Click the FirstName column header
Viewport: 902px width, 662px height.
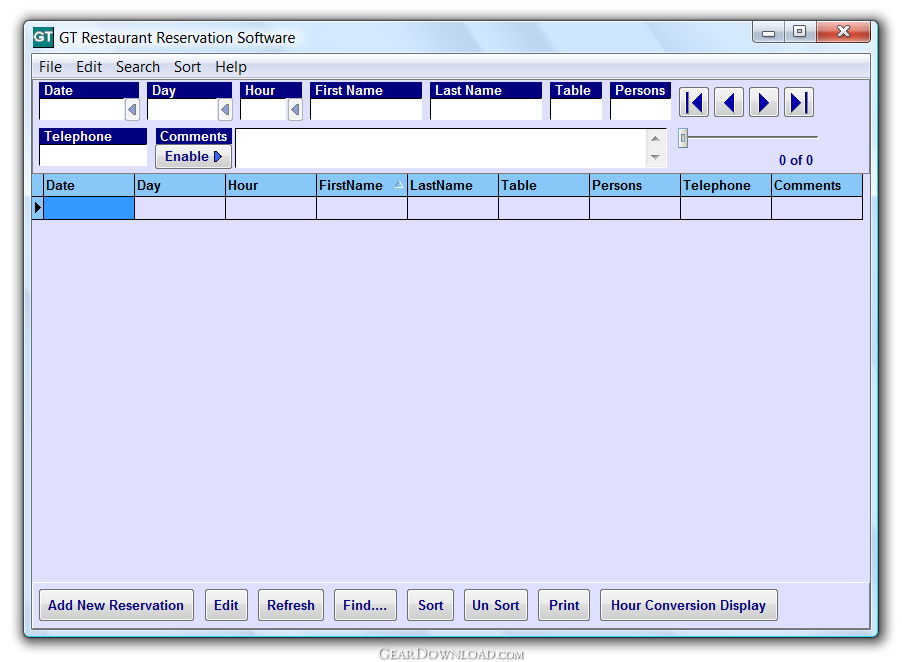[362, 185]
